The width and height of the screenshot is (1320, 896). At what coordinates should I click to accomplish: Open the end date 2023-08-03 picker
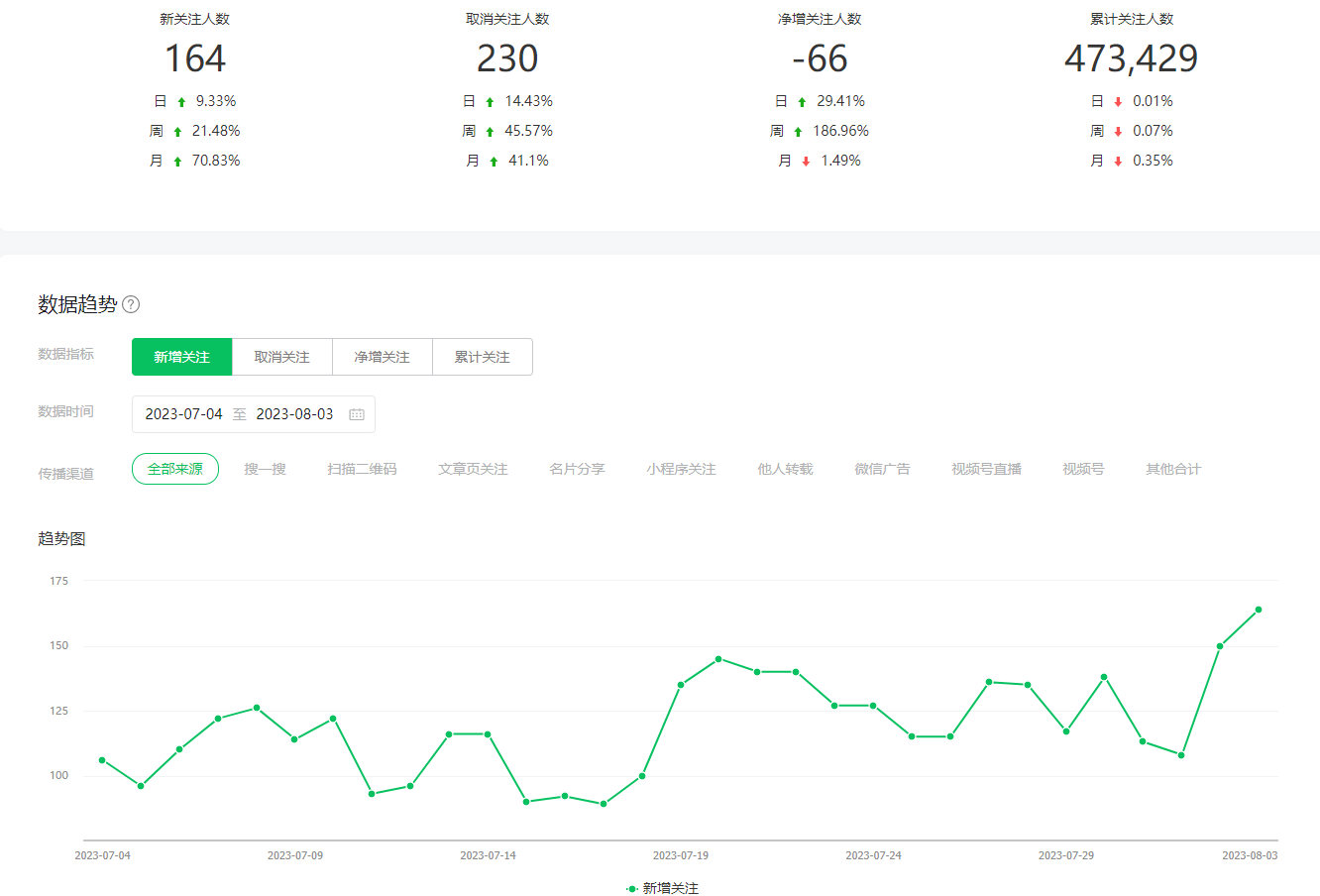(x=294, y=414)
